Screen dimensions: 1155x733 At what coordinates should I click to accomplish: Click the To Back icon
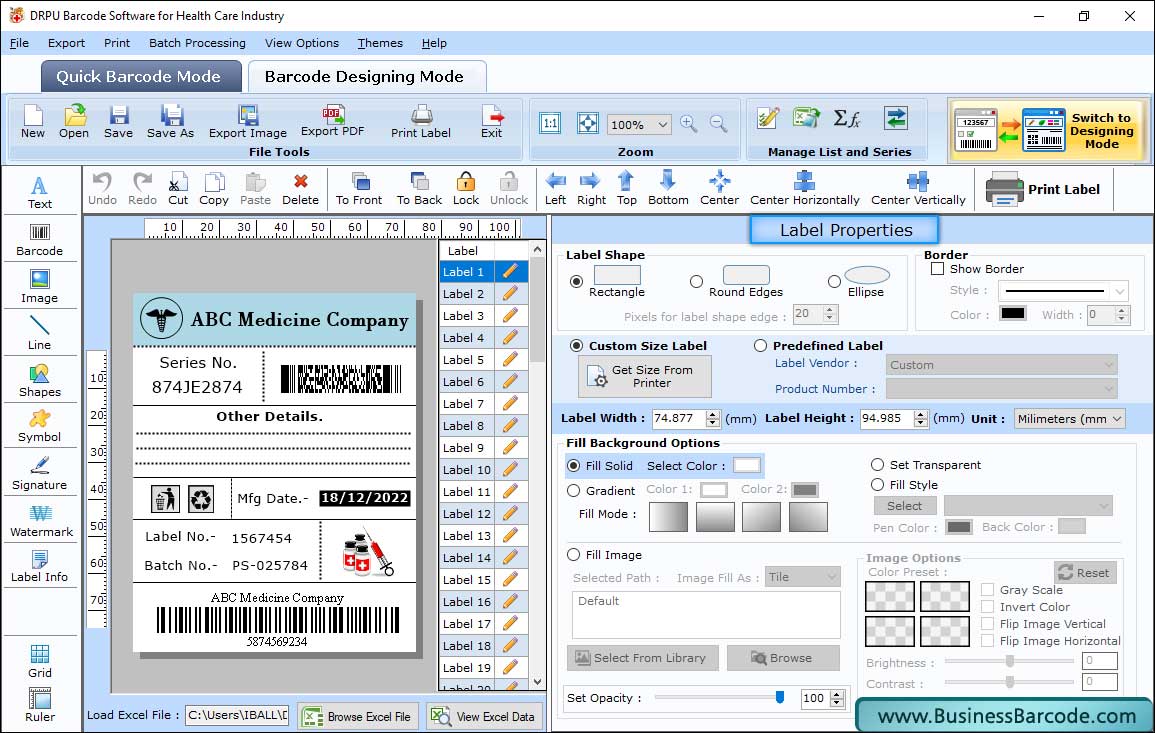pyautogui.click(x=419, y=189)
